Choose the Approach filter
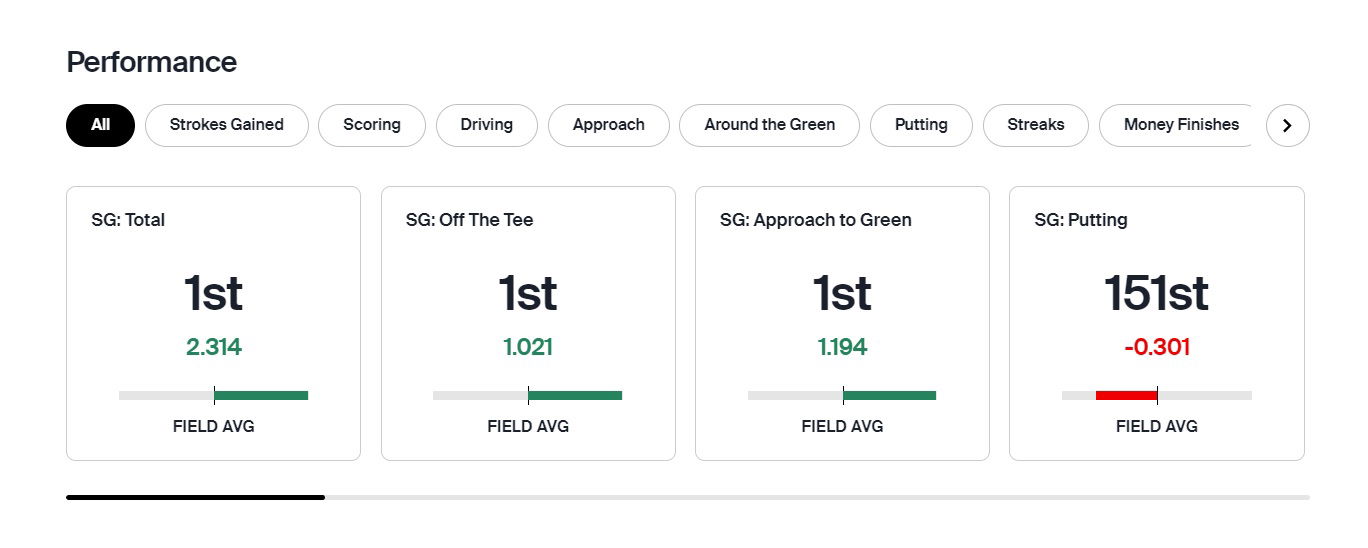 click(x=608, y=125)
